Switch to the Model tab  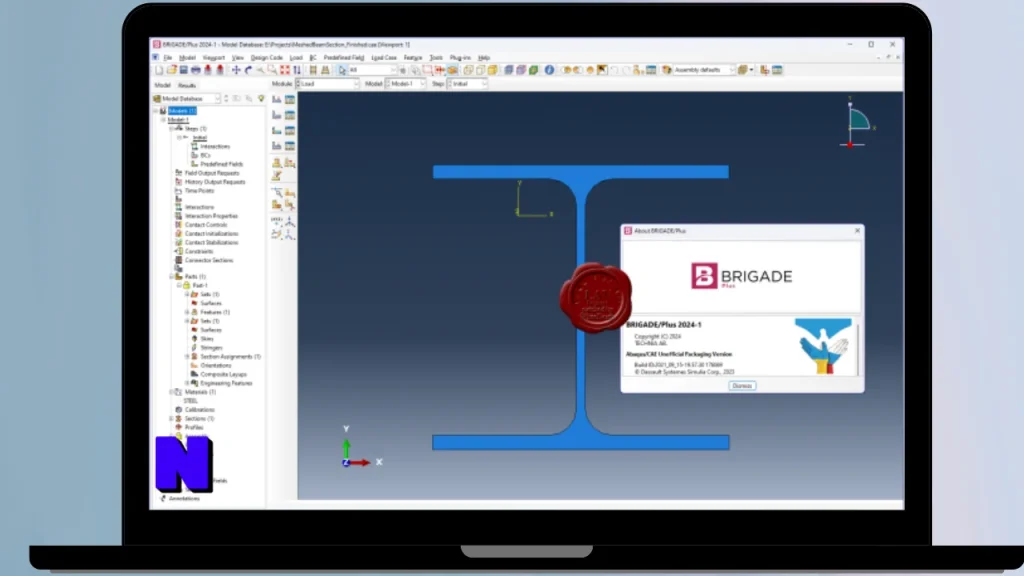point(163,86)
